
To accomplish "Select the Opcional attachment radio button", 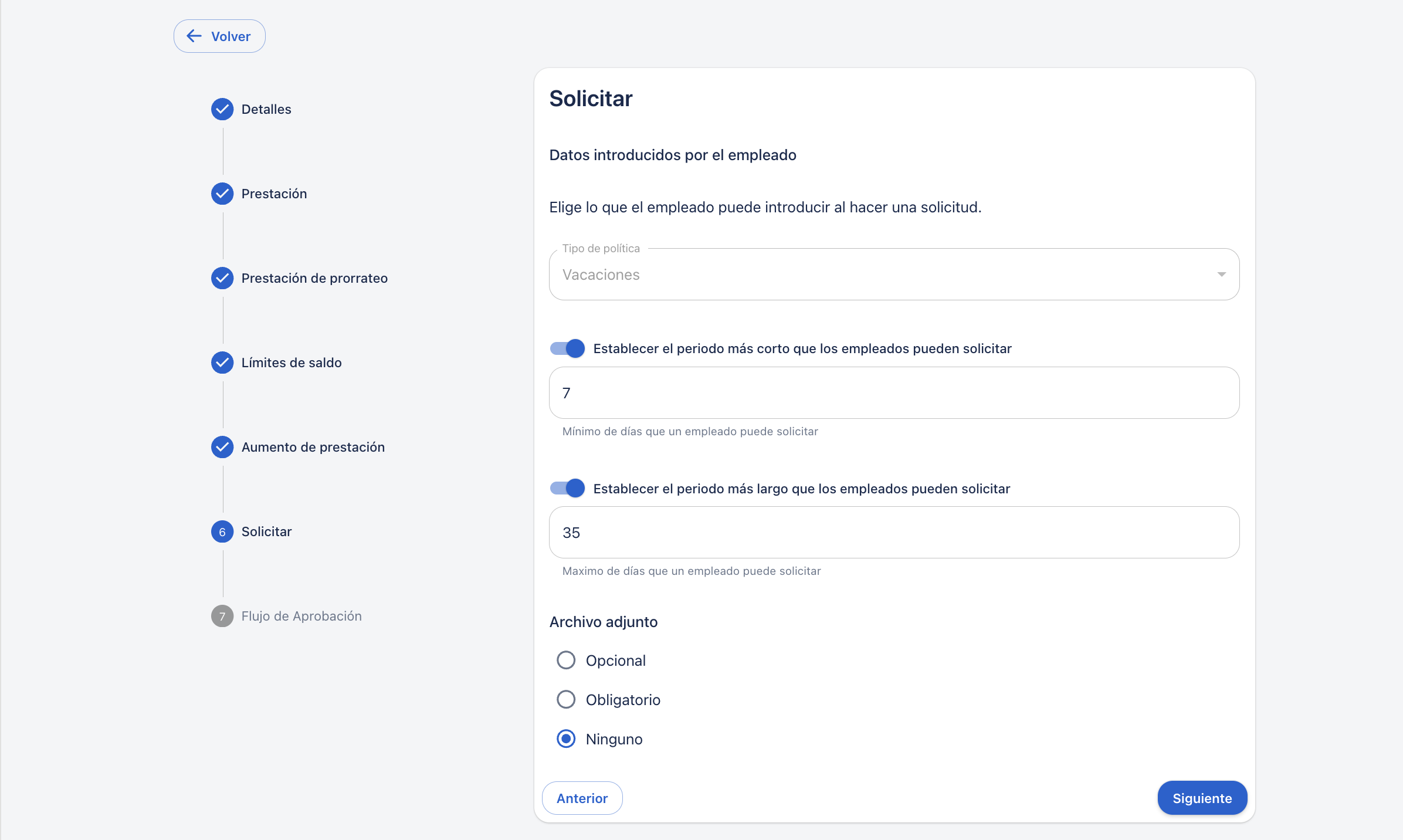I will [x=566, y=661].
